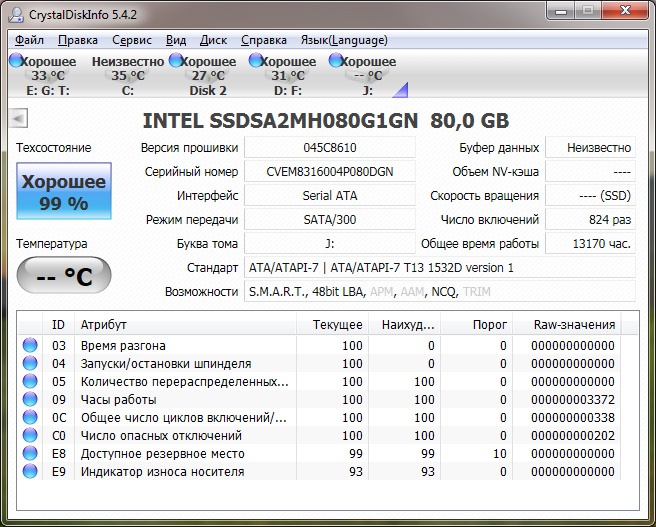Screen dimensions: 656x527
Task: Open the Справка menu
Action: pyautogui.click(x=264, y=40)
